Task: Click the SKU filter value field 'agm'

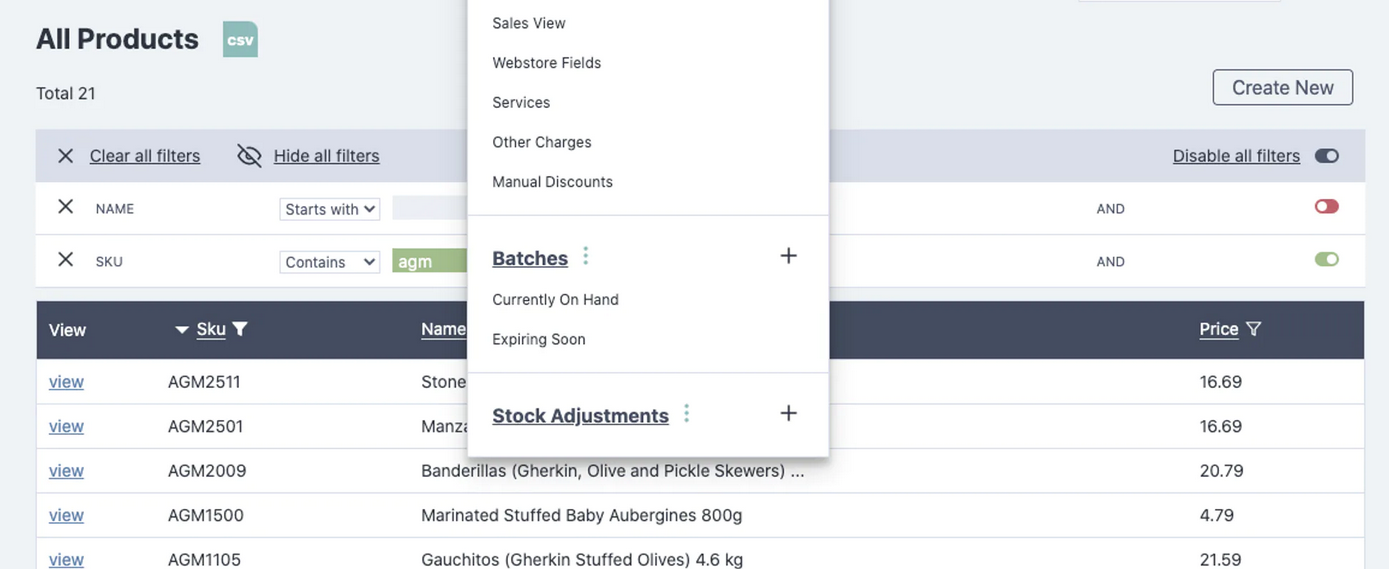Action: [x=430, y=262]
